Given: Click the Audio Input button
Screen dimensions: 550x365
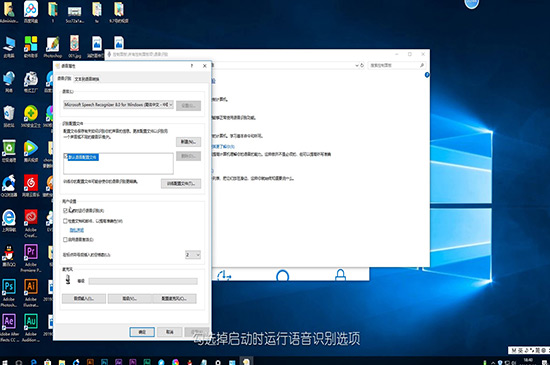Looking at the screenshot, I should pos(84,298).
